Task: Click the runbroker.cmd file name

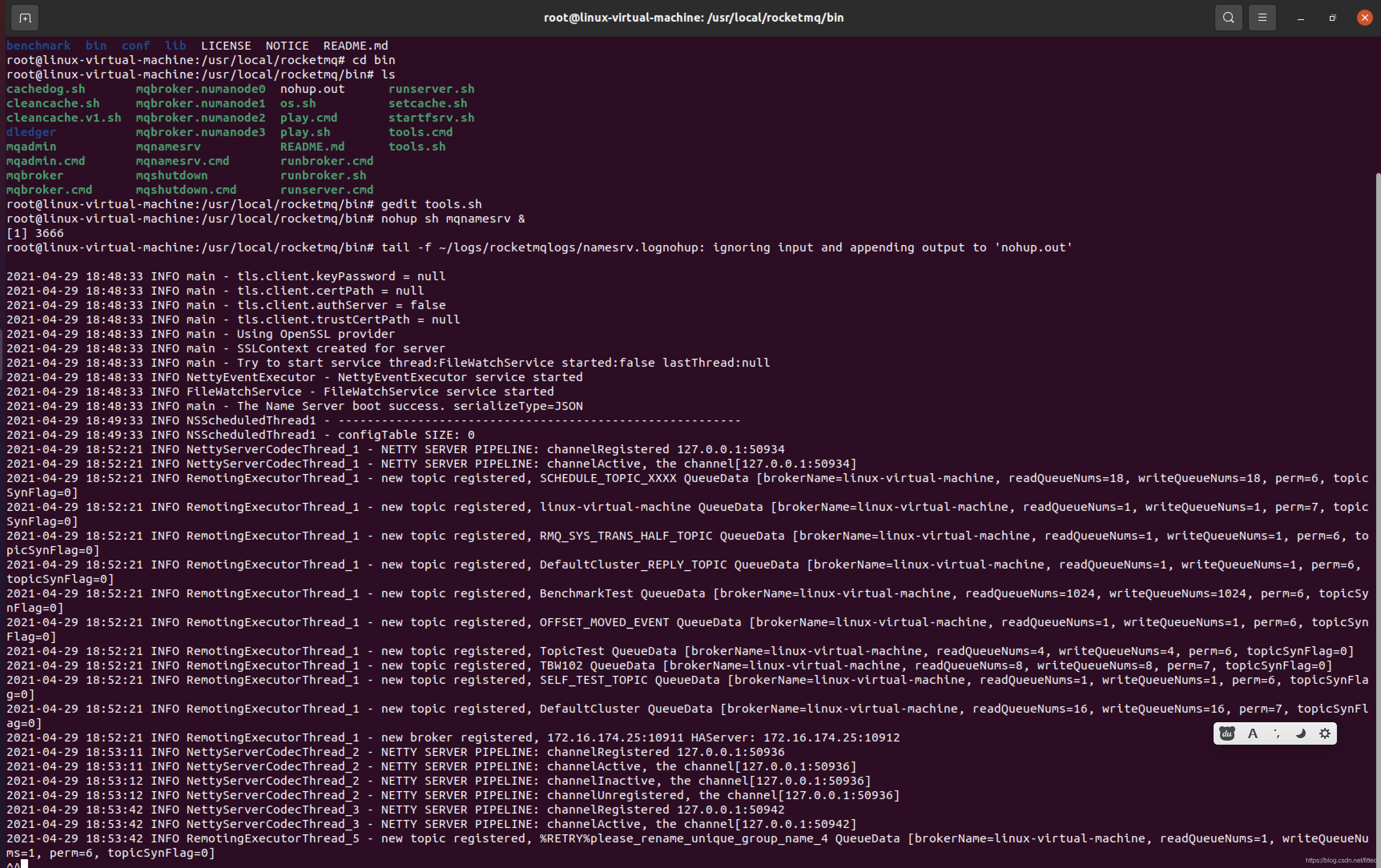Action: 327,161
